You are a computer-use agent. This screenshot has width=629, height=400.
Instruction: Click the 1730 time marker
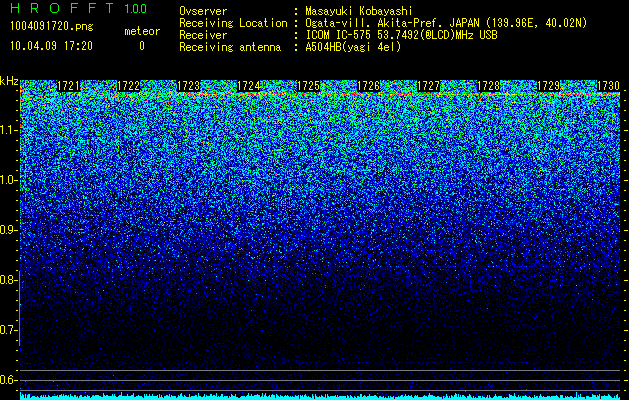pos(608,86)
